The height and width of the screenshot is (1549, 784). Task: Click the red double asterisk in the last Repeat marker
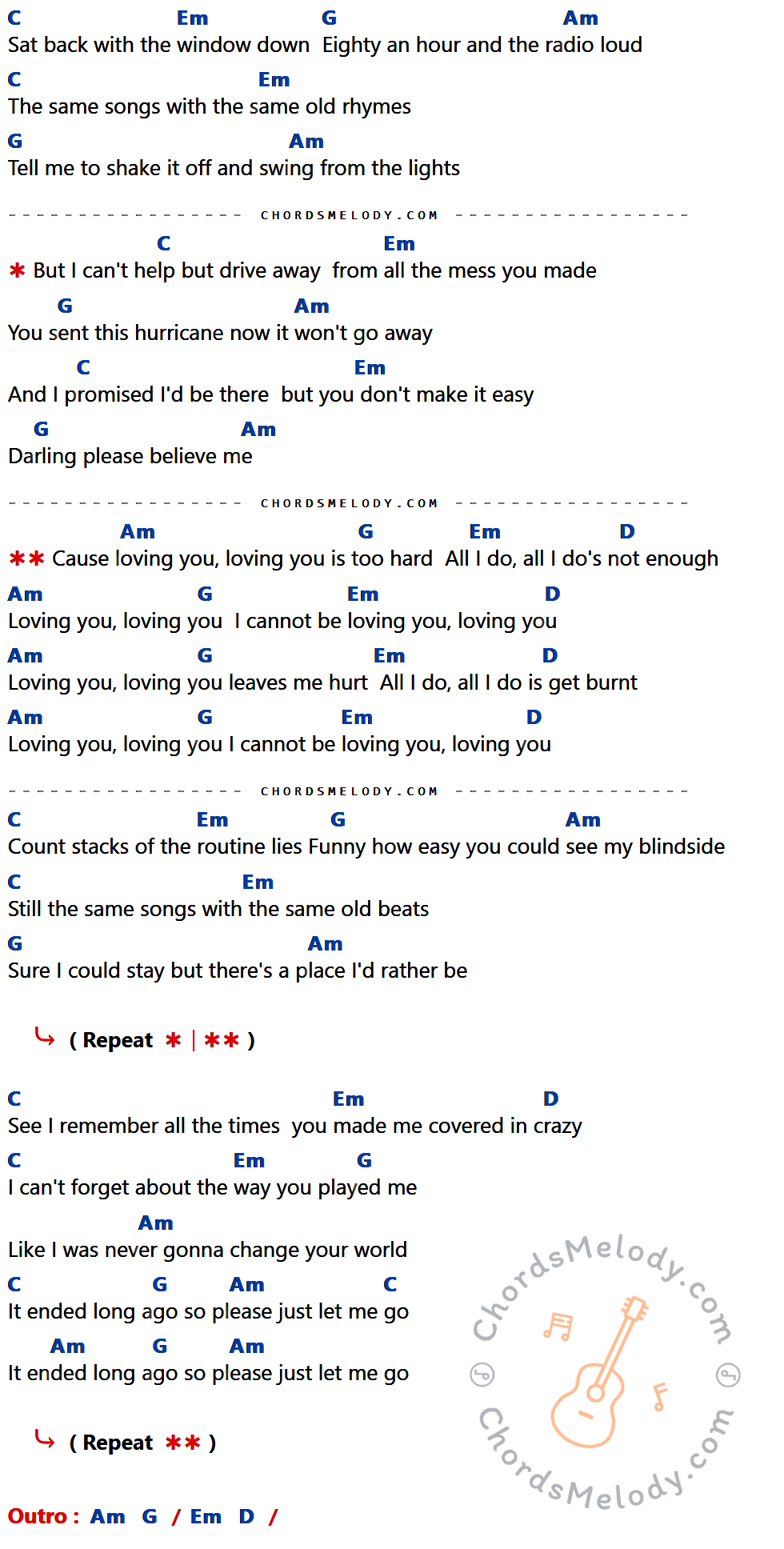[x=183, y=1443]
